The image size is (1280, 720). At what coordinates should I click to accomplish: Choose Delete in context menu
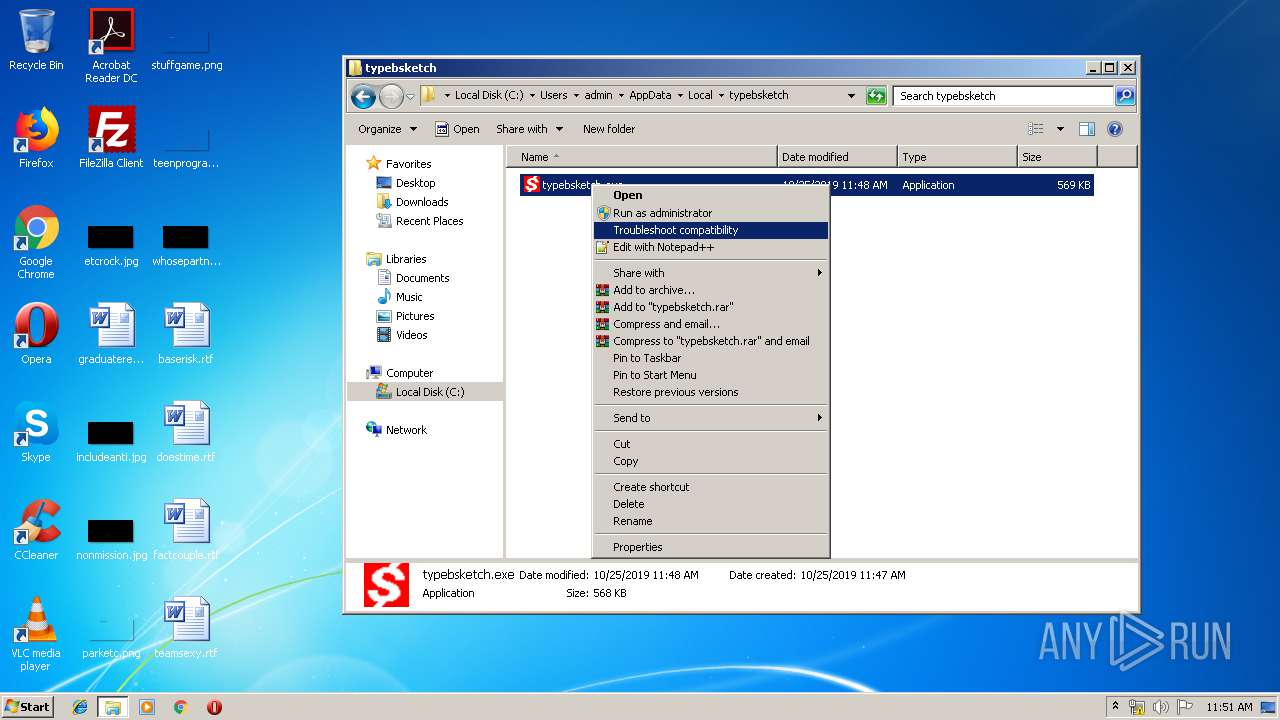tap(711, 504)
